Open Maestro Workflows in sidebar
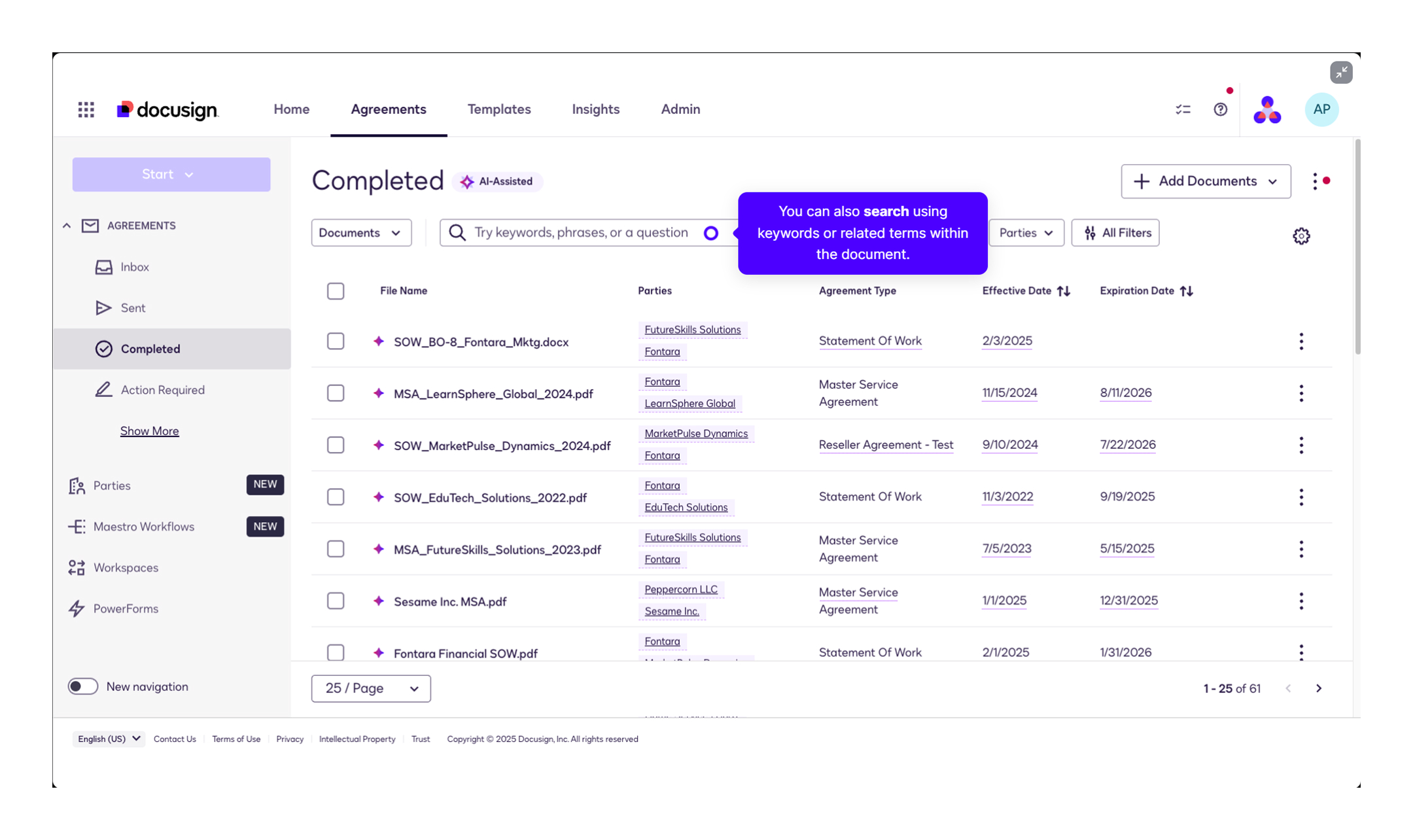This screenshot has width=1413, height=840. 143,527
